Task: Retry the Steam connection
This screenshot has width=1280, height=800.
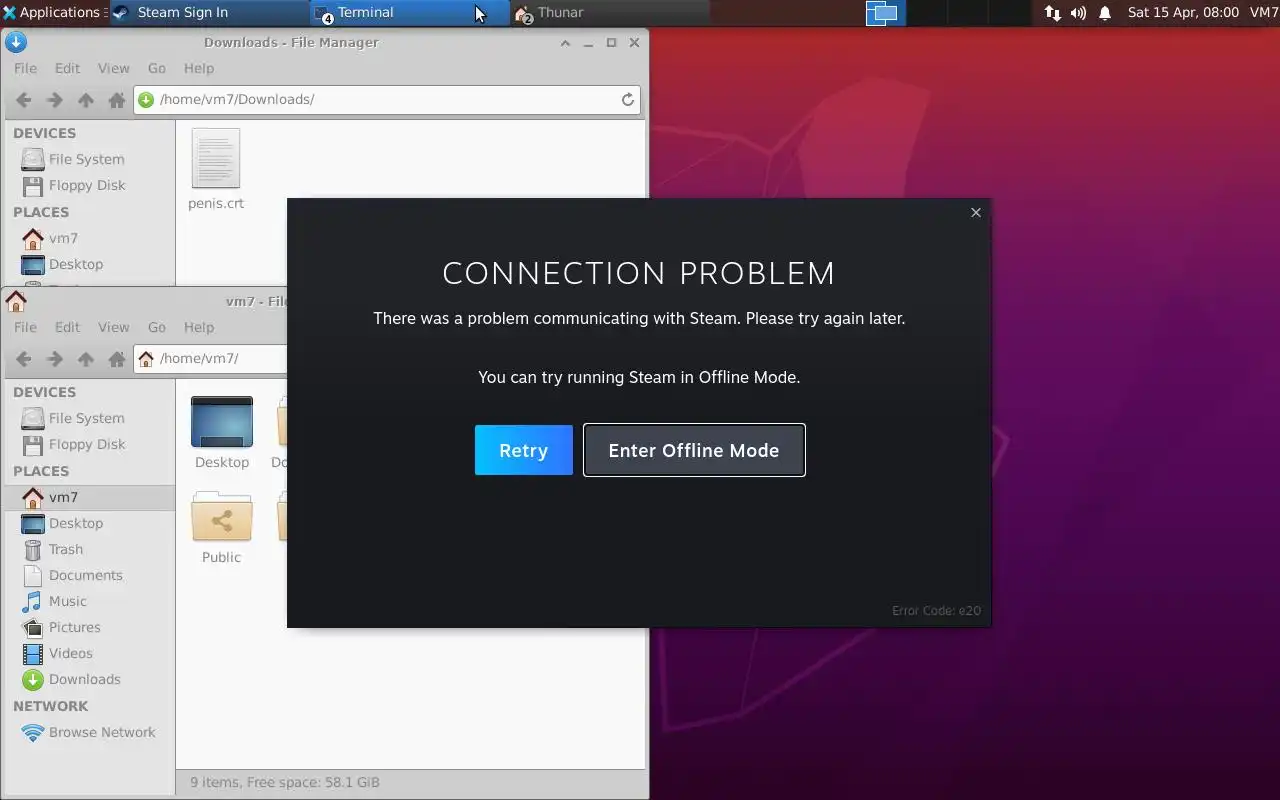Action: pos(523,450)
